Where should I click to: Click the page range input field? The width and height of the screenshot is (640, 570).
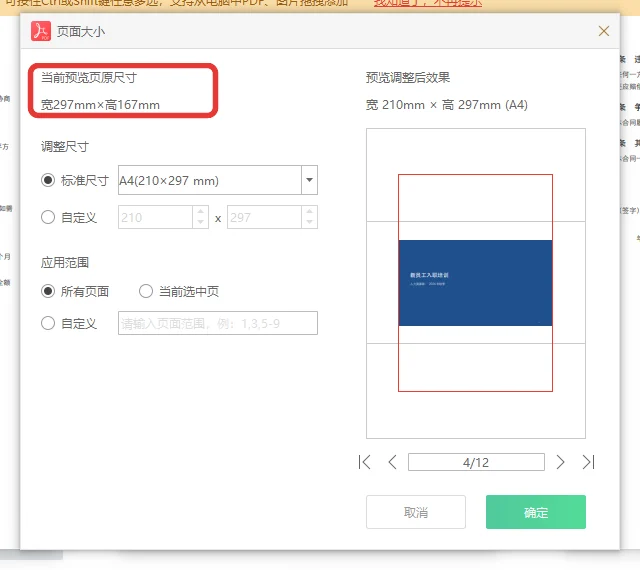coord(218,323)
